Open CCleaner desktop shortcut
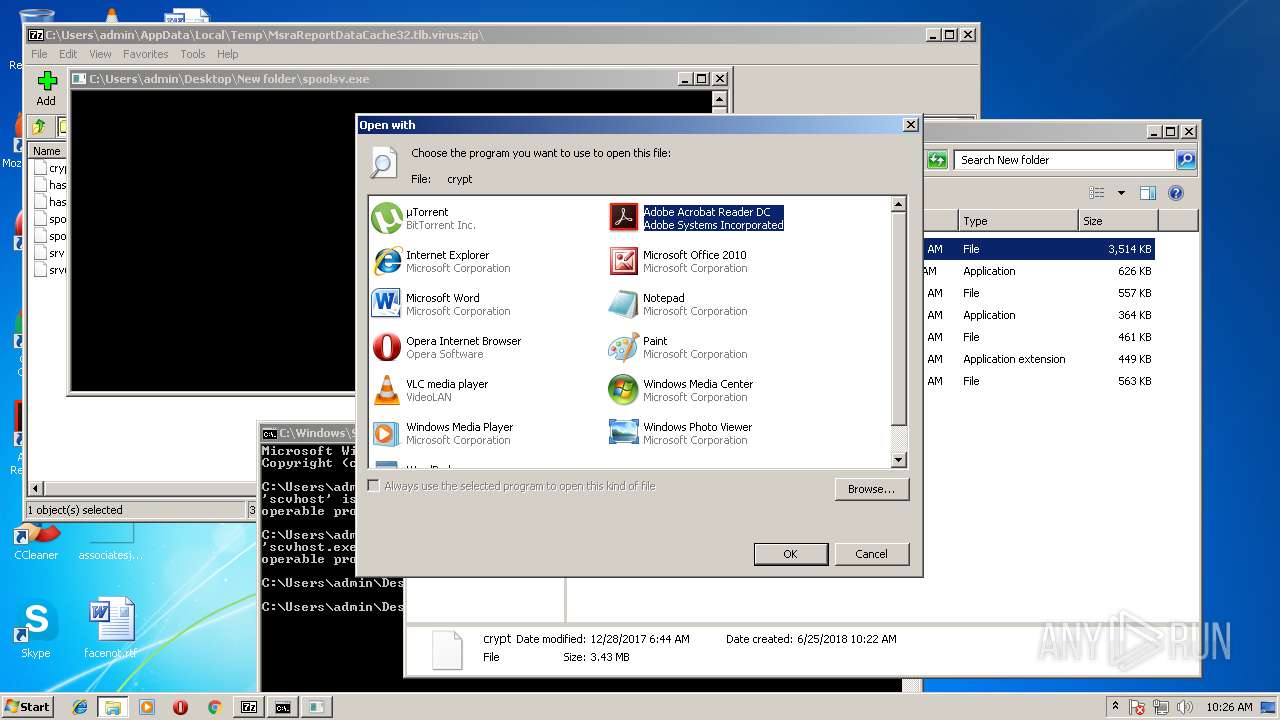The height and width of the screenshot is (720, 1280). [x=36, y=542]
